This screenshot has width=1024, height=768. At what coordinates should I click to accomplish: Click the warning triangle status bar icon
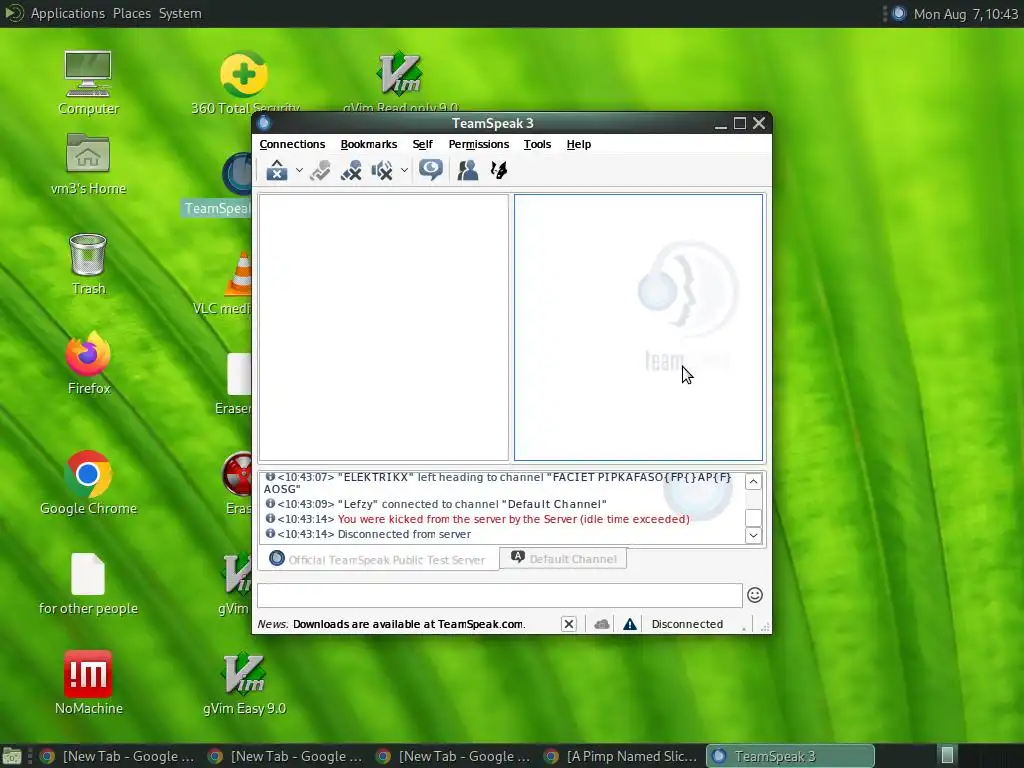[630, 624]
